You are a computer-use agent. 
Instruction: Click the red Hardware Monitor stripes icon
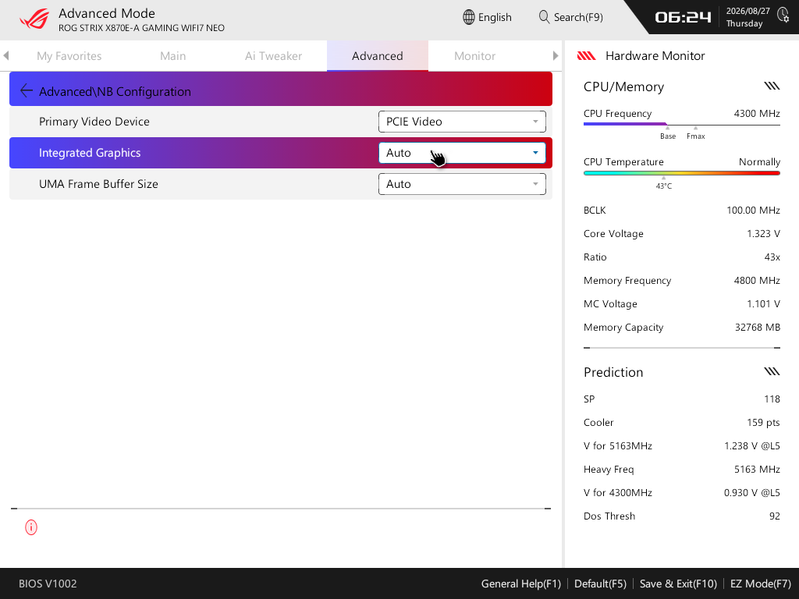[x=586, y=56]
